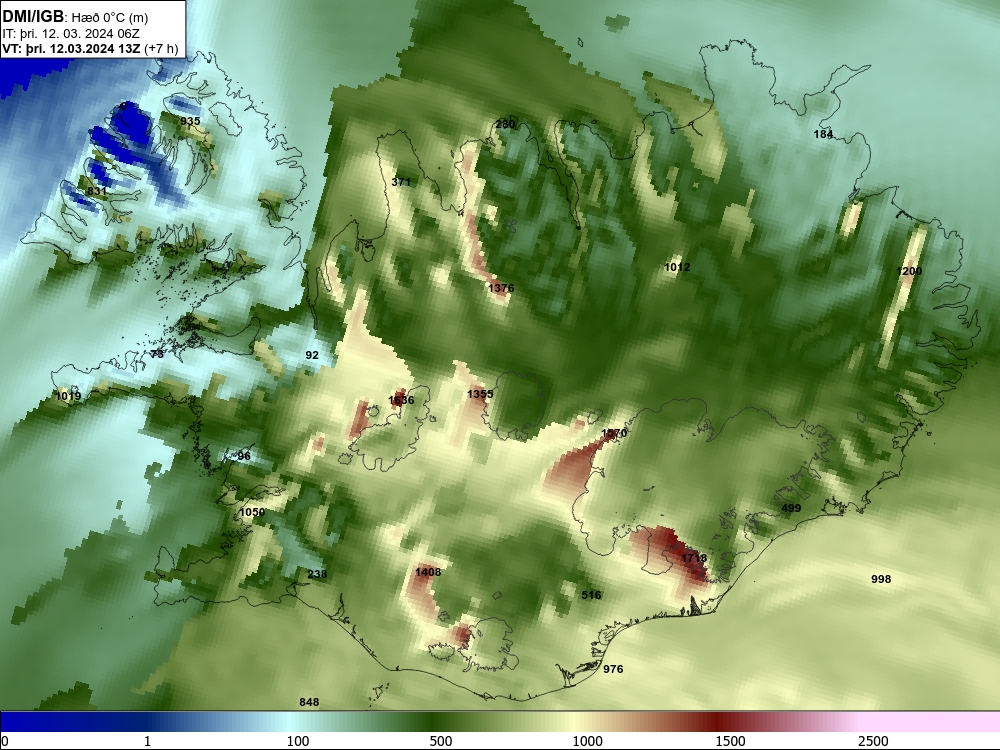Image resolution: width=1000 pixels, height=750 pixels.
Task: Click the 1355 height label
Action: pos(480,394)
